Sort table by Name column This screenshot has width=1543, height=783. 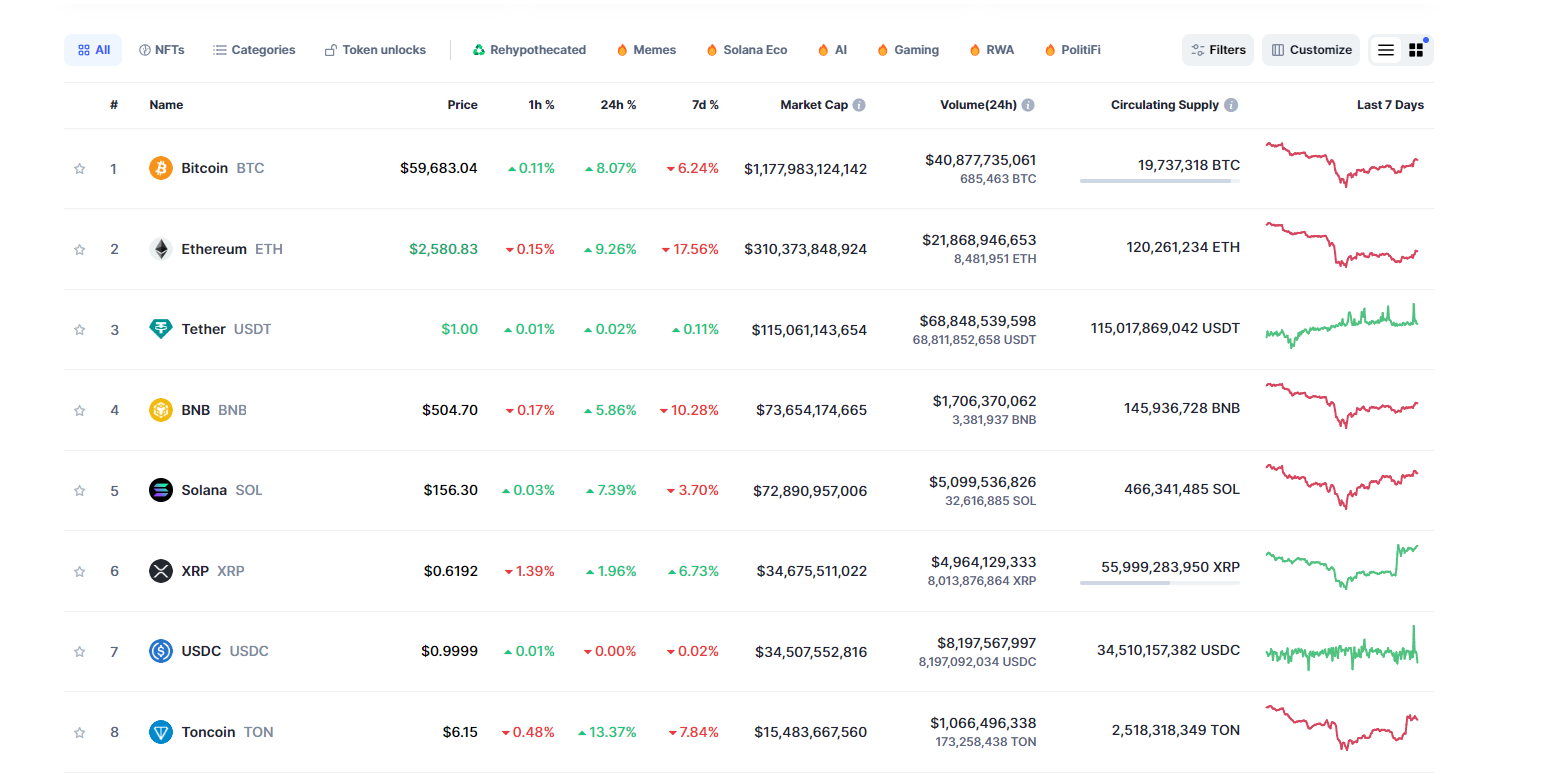(166, 105)
